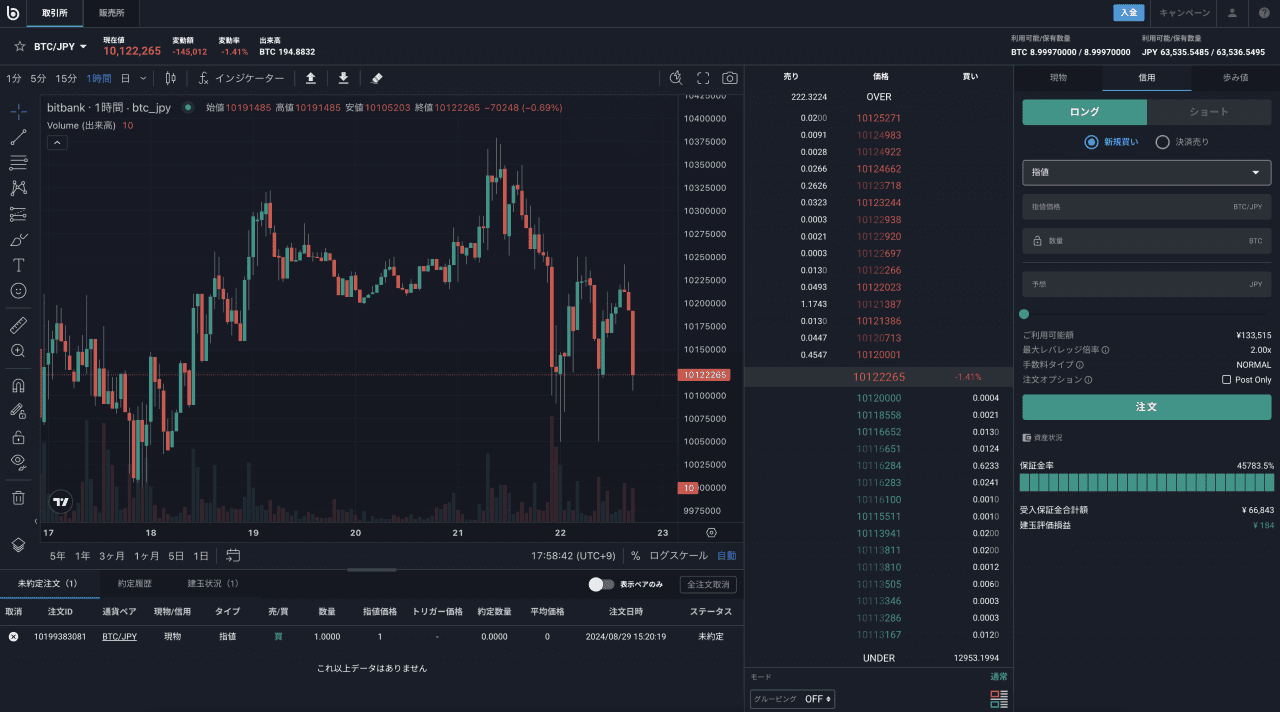
Task: Take a chart snapshot with camera icon
Action: point(730,78)
